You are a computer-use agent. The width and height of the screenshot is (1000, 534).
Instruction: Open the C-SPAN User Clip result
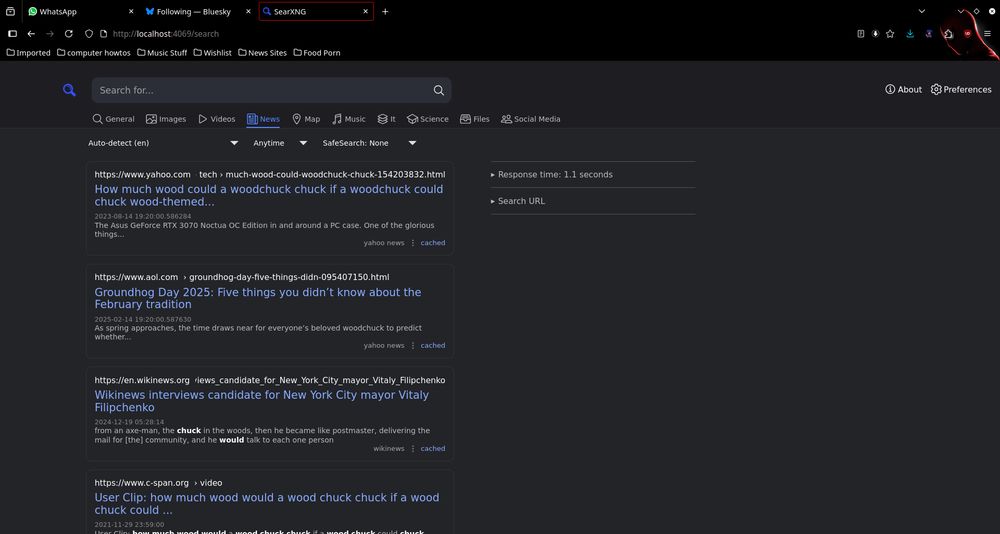click(267, 504)
